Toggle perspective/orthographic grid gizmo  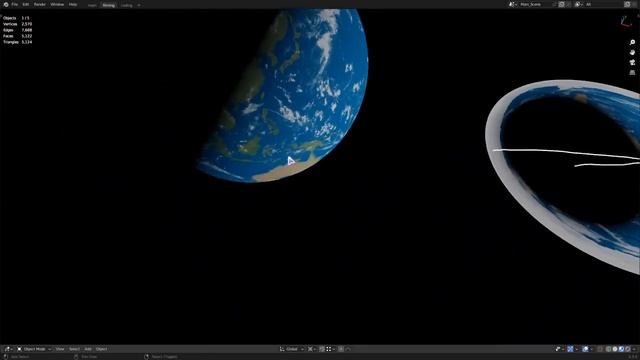point(632,72)
